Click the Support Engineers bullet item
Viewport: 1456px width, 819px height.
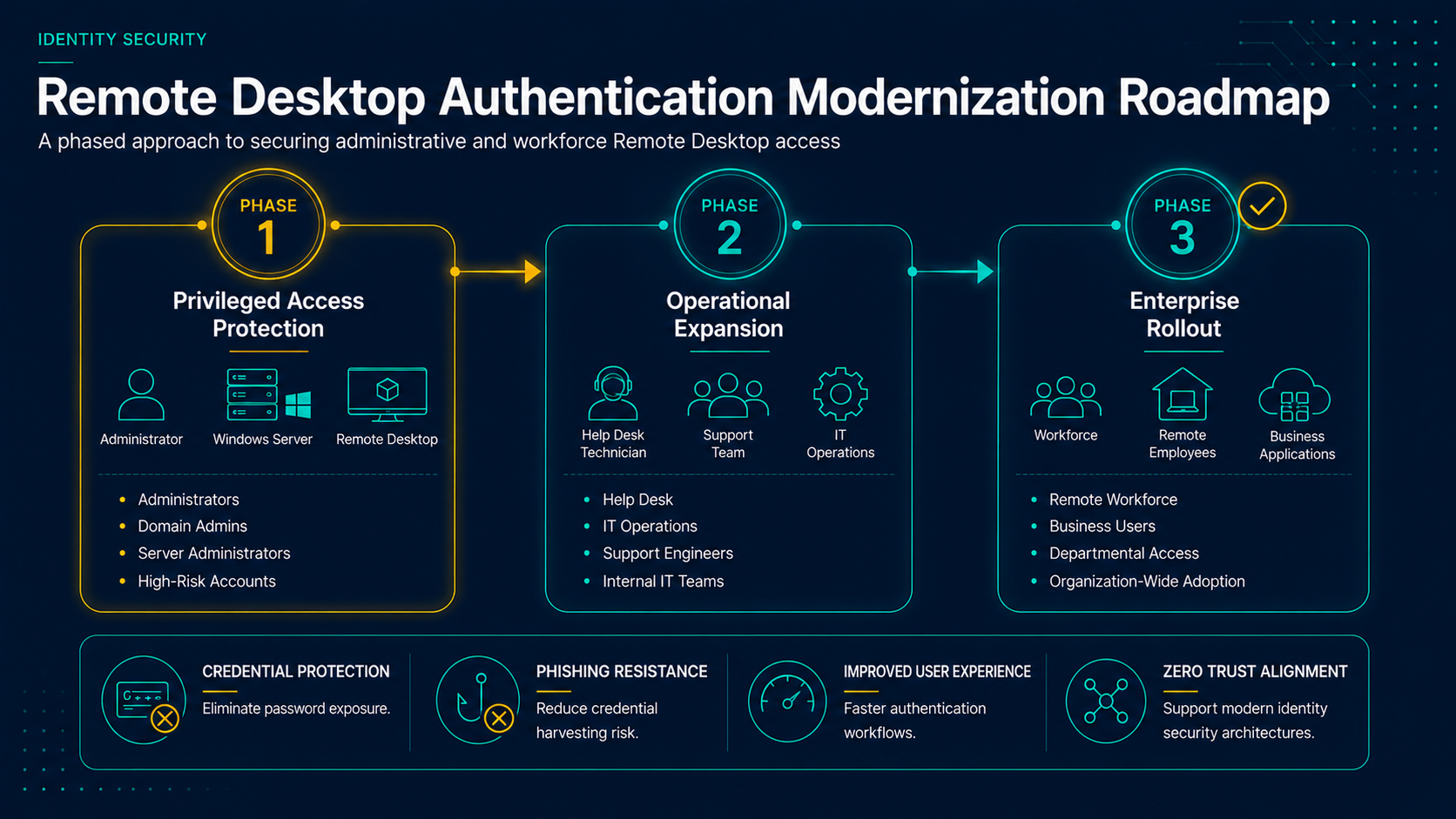(x=668, y=554)
